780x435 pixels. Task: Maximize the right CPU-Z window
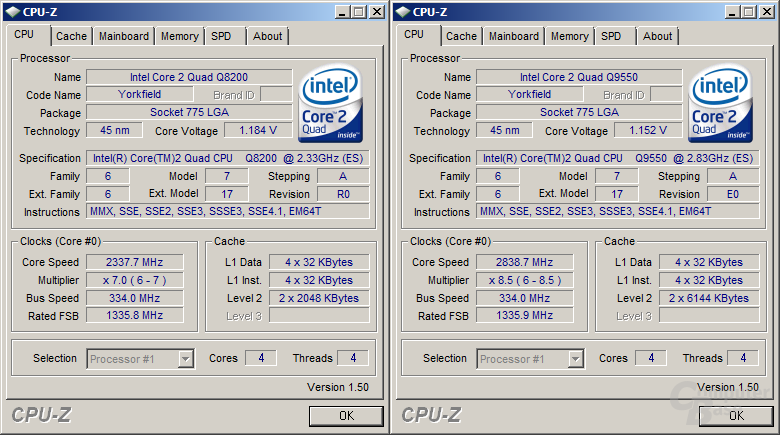pos(748,12)
